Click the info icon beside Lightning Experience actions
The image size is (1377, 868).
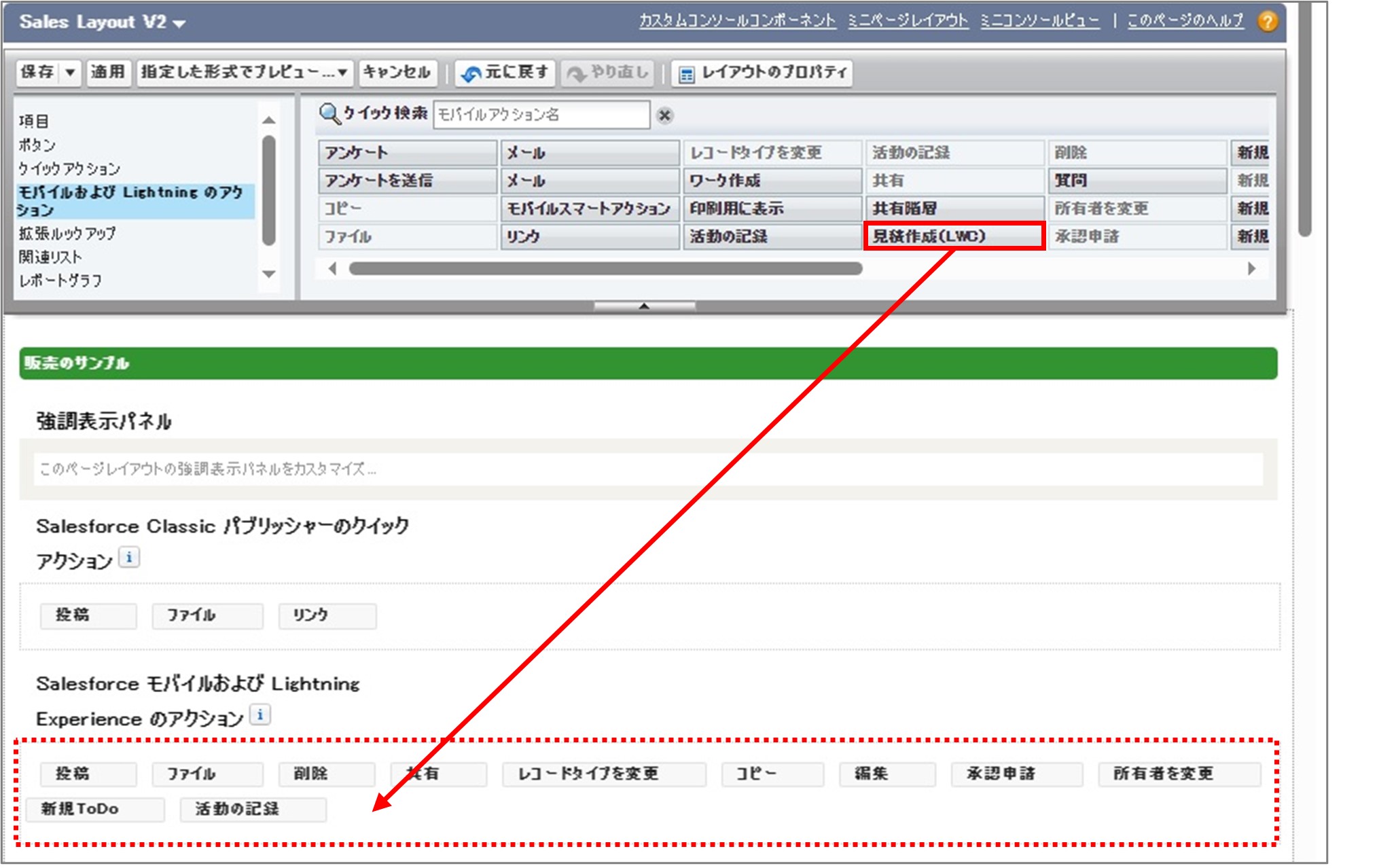coord(260,715)
